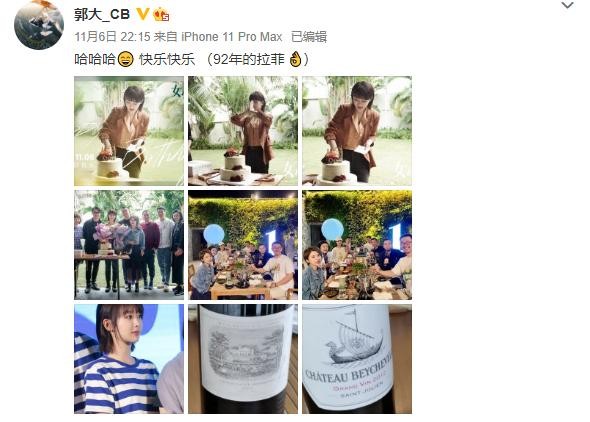The image size is (590, 422).
Task: Click the iPhone 11 Pro Max source link
Action: pos(232,37)
